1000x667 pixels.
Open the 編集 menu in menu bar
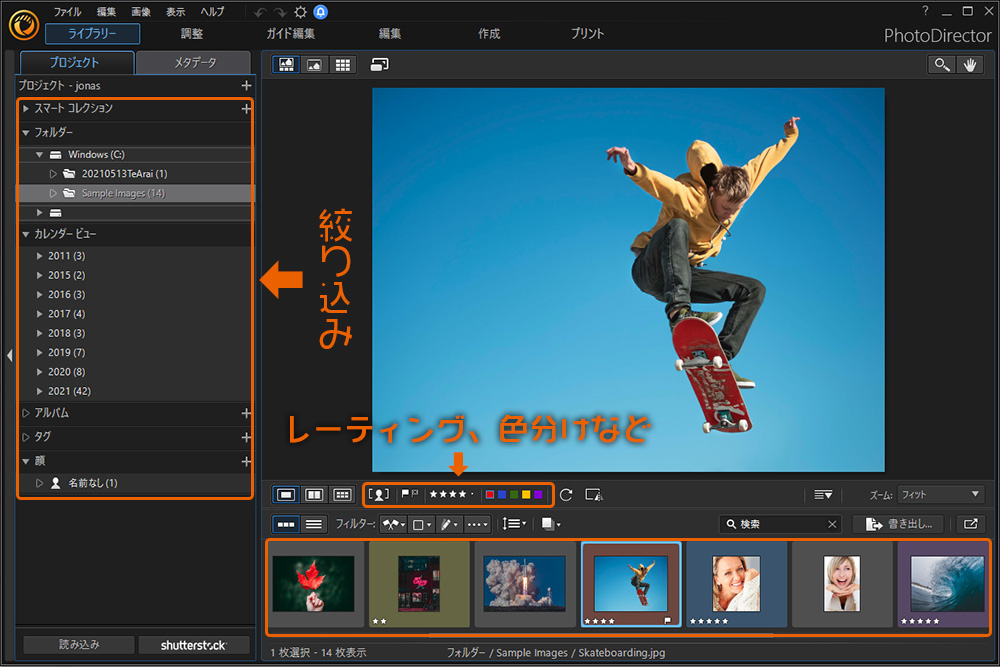[x=107, y=11]
